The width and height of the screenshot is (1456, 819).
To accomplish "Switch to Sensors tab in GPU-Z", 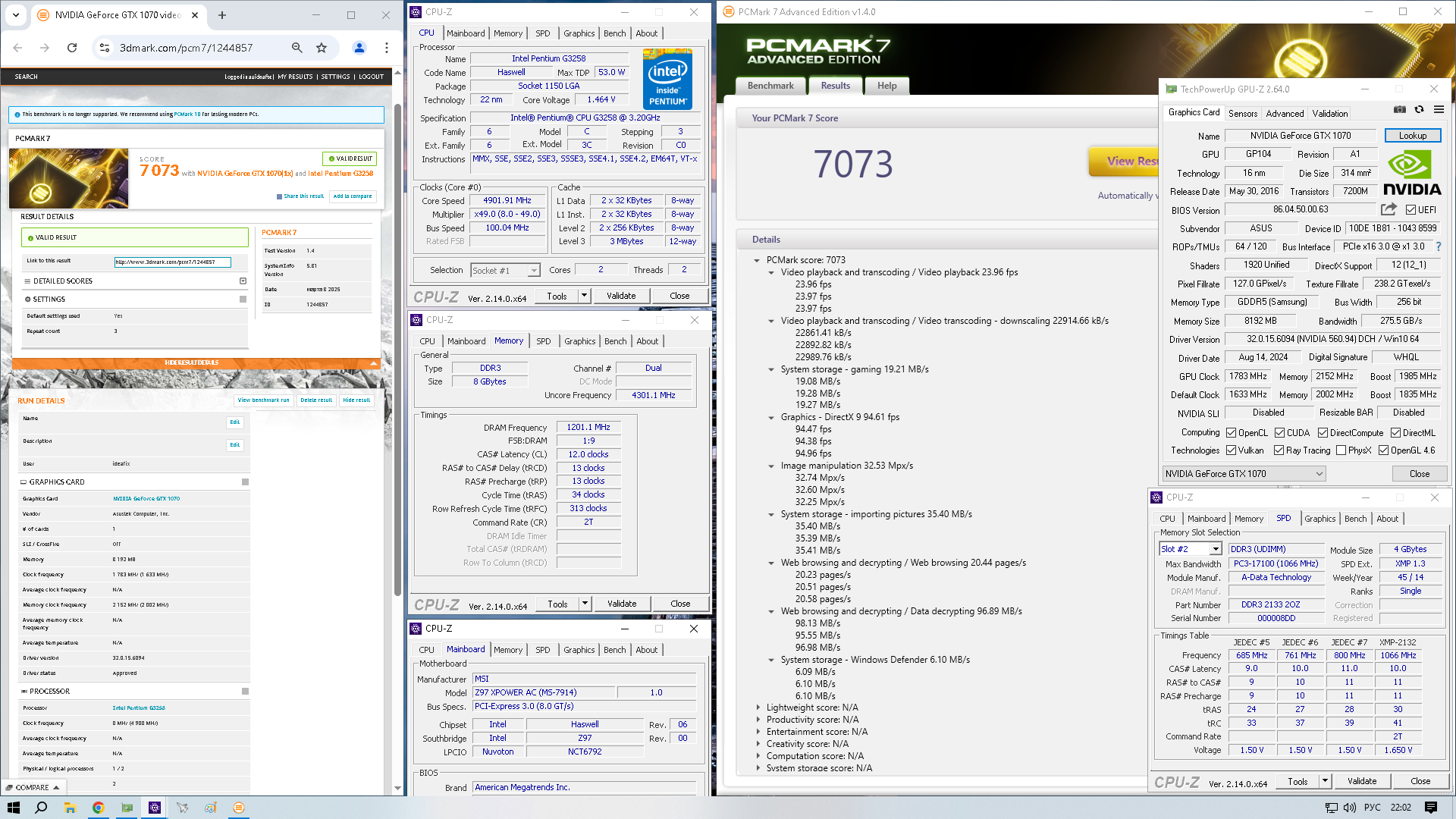I will 1243,114.
